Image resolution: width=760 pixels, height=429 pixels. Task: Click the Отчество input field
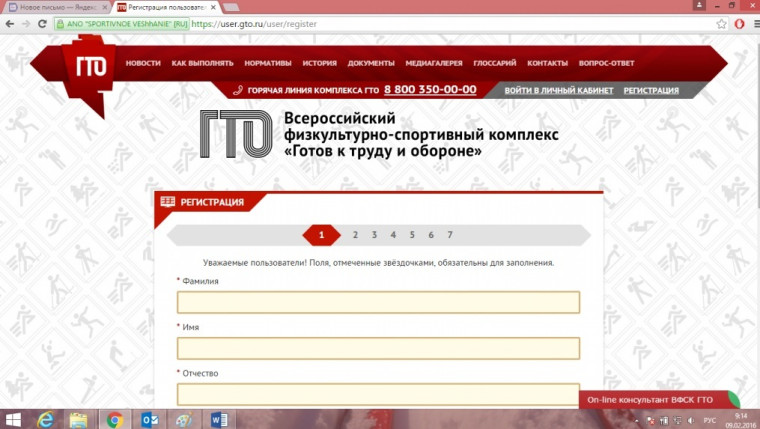(x=378, y=394)
